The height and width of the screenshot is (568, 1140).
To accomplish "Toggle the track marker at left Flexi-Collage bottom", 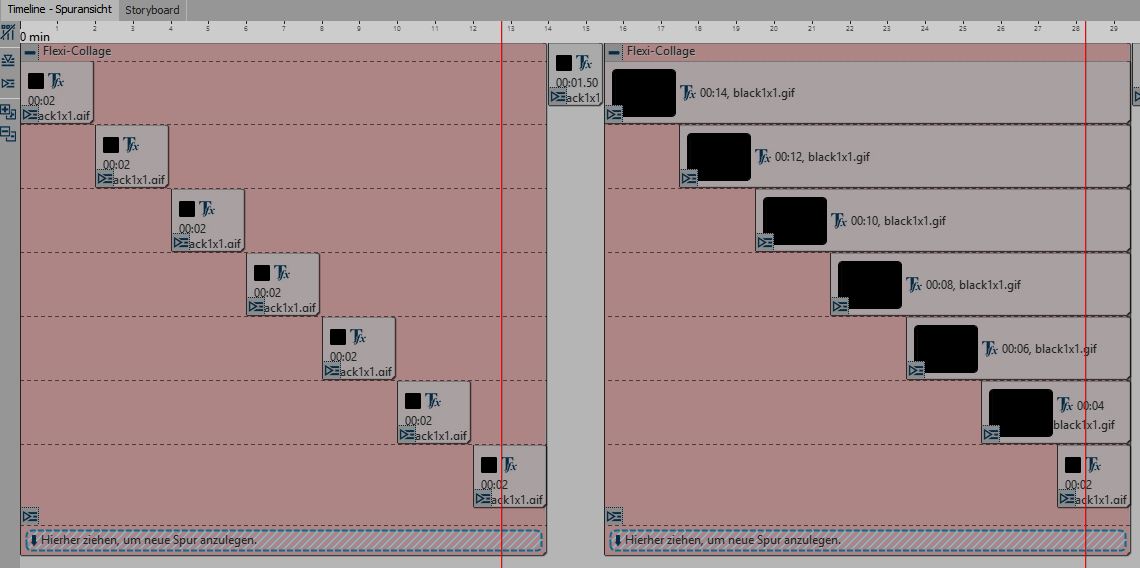I will [x=30, y=517].
